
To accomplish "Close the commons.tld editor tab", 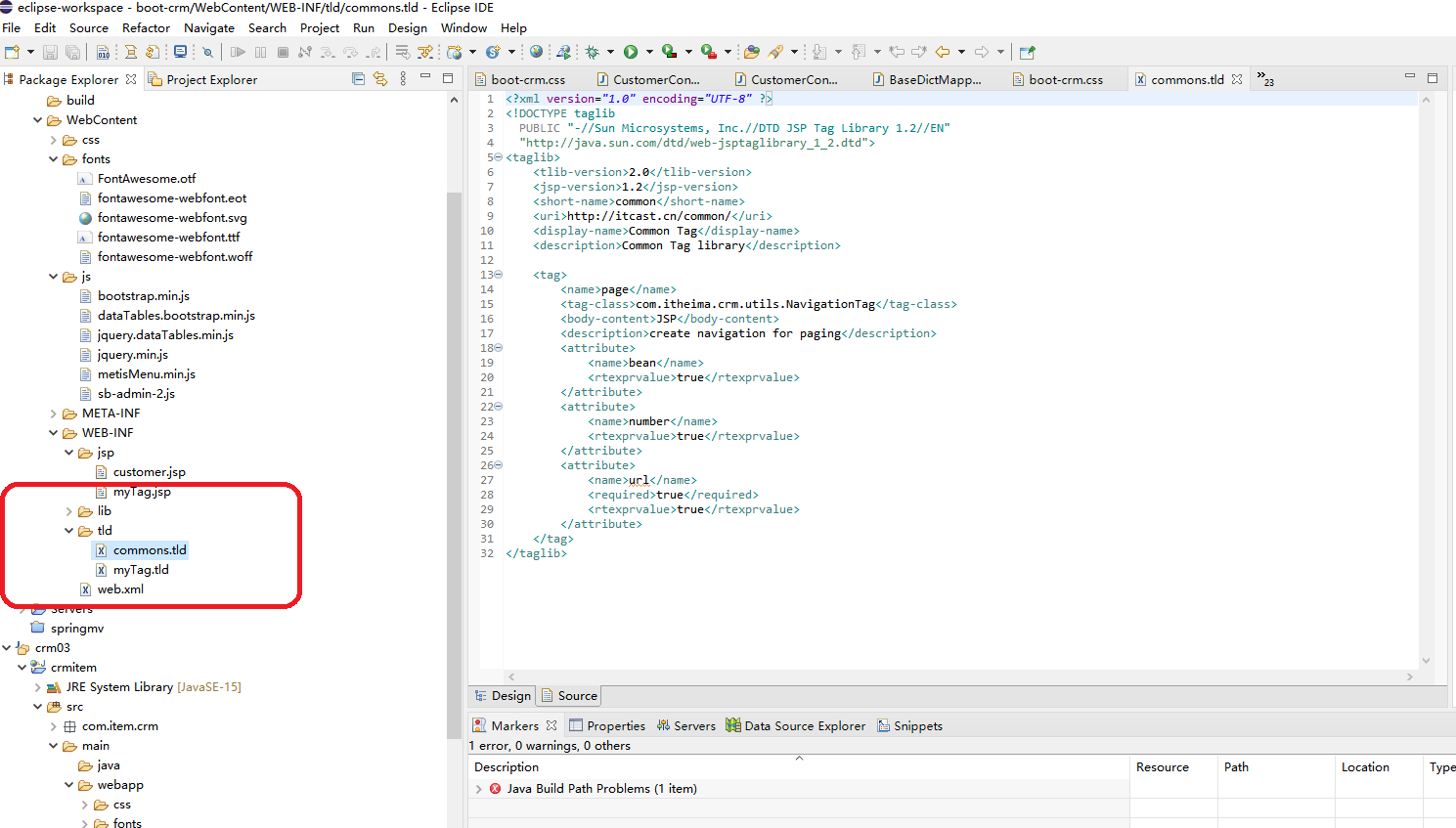I will 1237,79.
